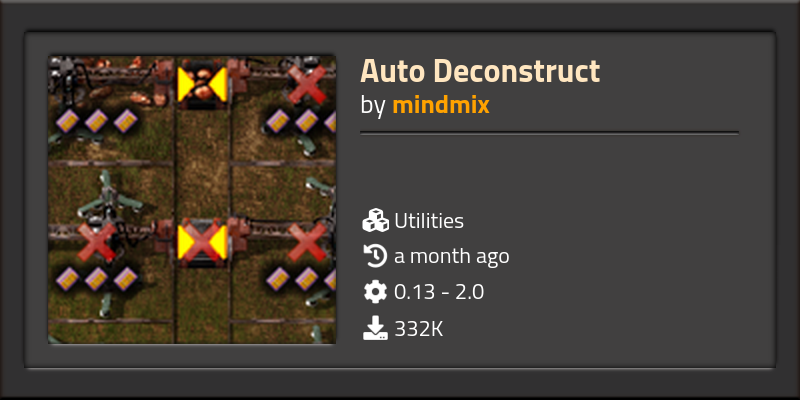Click the top-left group of purple chips
This screenshot has height=400, width=800.
click(x=96, y=121)
